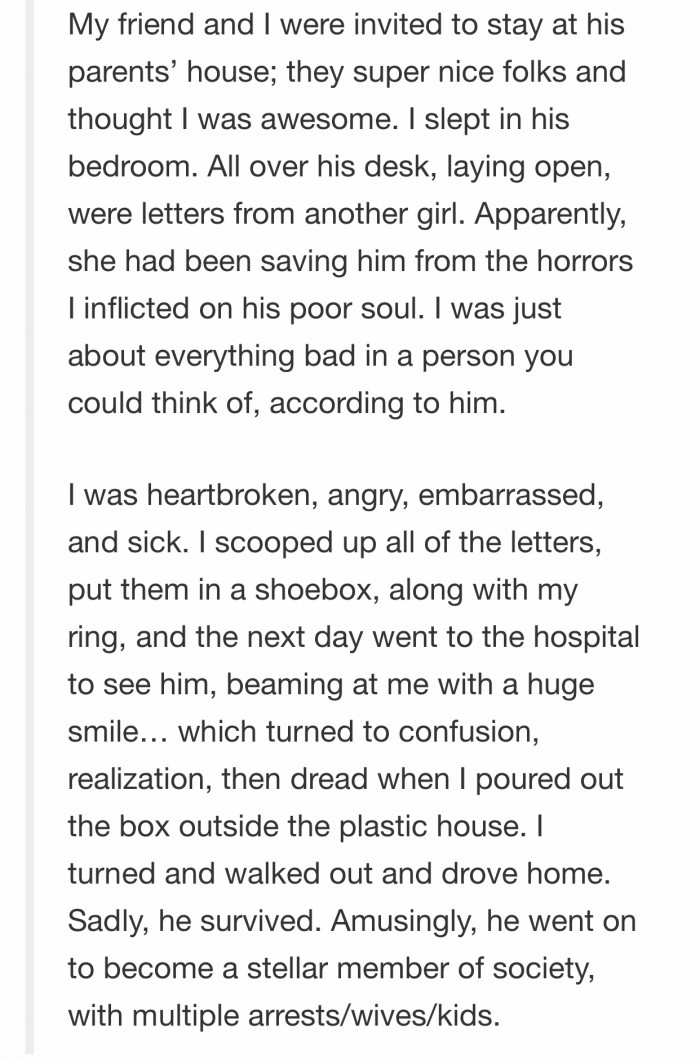Click the word "realization" in the text
700x1060 pixels.
pos(140,779)
